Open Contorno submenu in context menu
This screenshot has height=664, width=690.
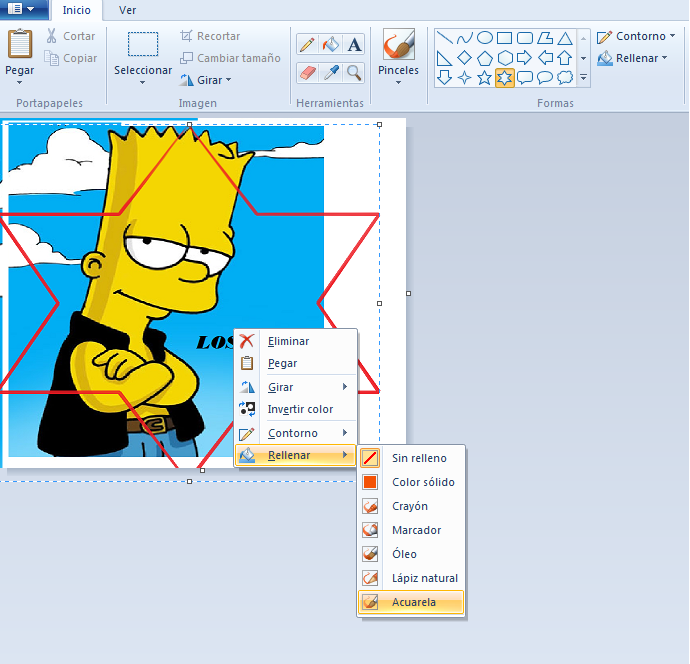[295, 433]
